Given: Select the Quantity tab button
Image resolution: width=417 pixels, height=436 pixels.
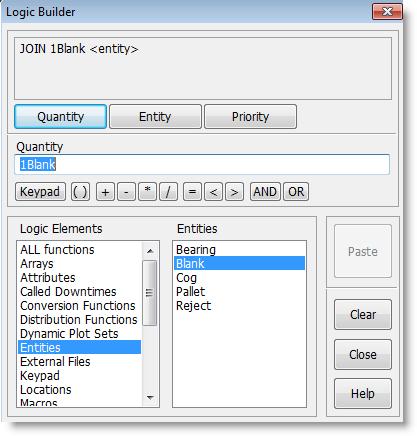Looking at the screenshot, I should pos(61,117).
